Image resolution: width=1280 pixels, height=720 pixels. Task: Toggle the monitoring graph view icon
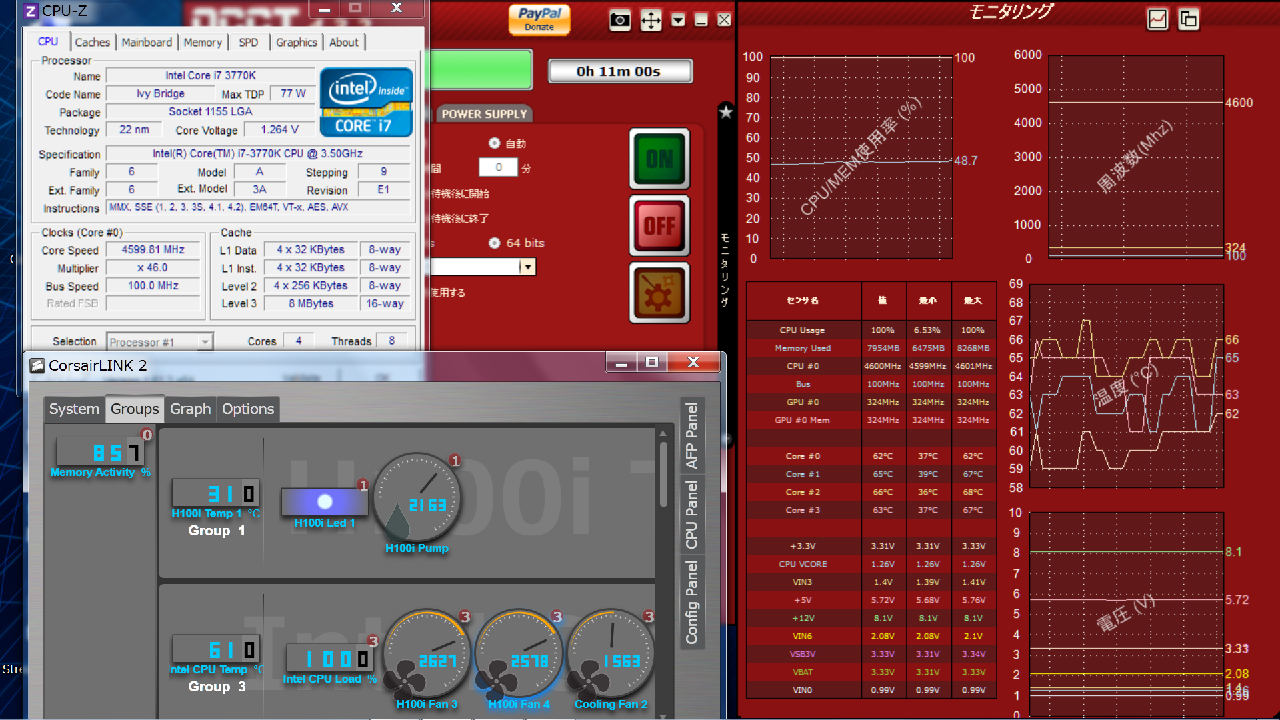1157,19
